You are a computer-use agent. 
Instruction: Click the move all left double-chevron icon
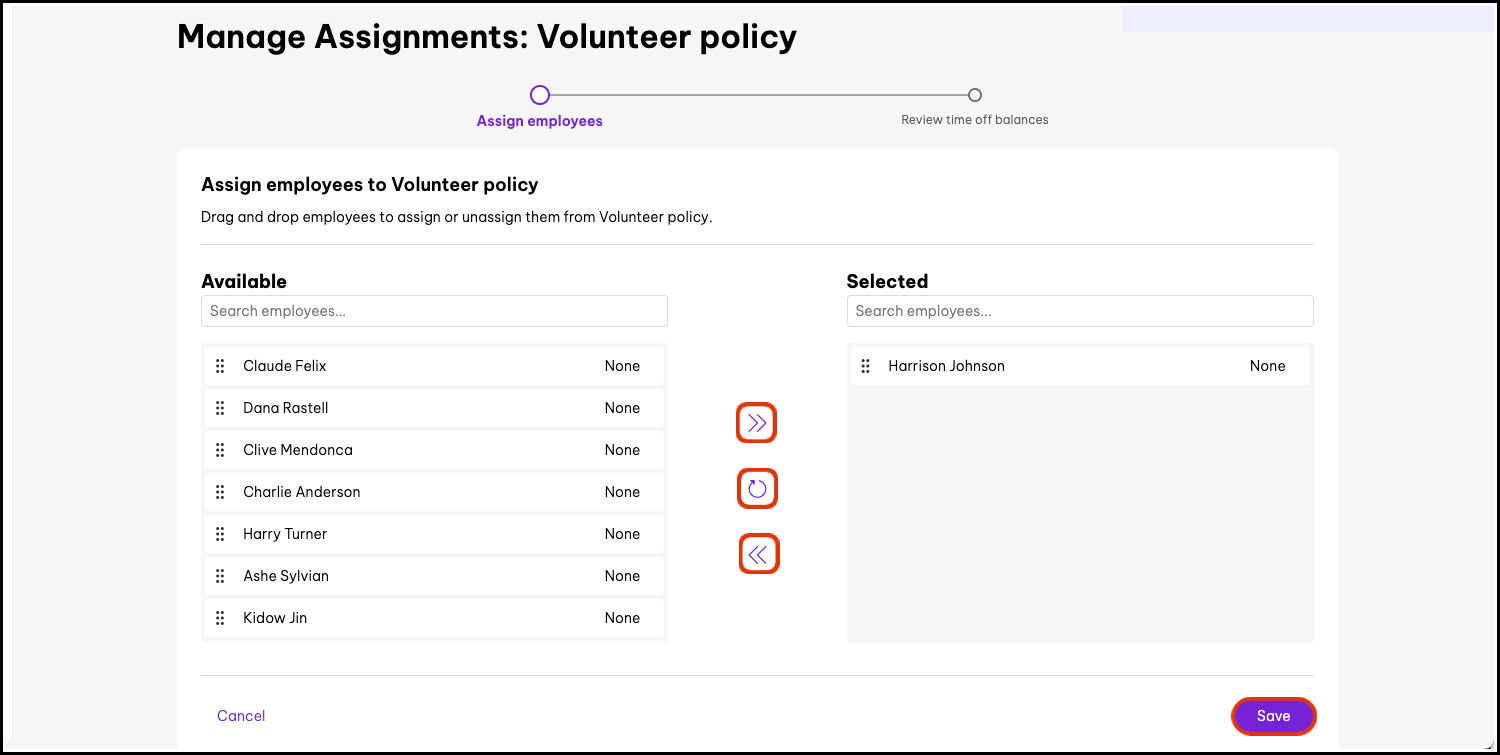[x=758, y=555]
